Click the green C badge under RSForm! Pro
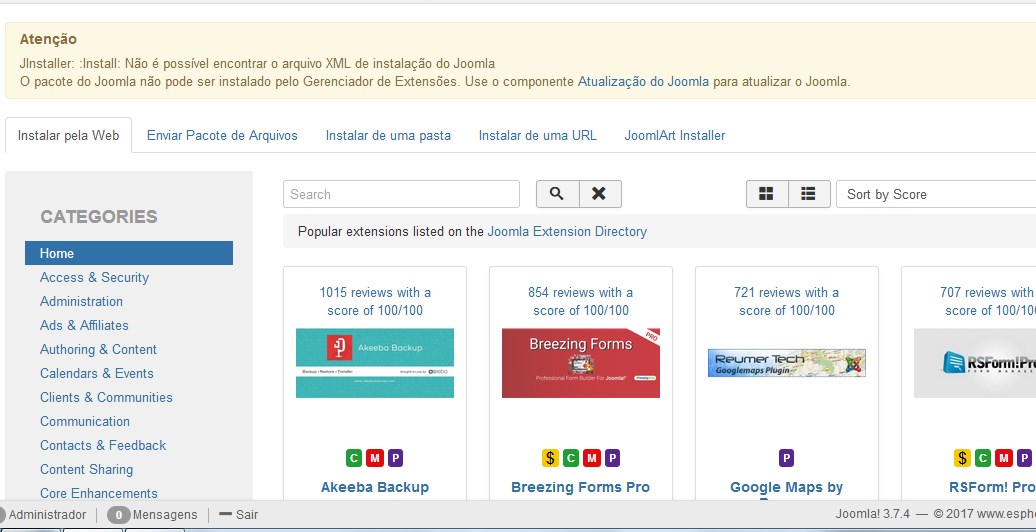The width and height of the screenshot is (1036, 532). (x=982, y=458)
